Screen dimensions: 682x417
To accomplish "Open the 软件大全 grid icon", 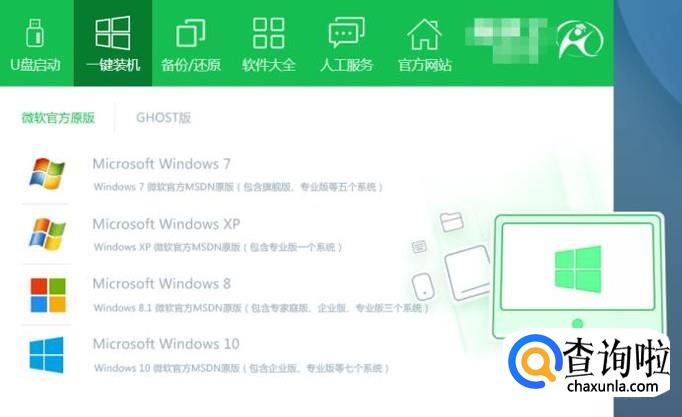I will 268,33.
